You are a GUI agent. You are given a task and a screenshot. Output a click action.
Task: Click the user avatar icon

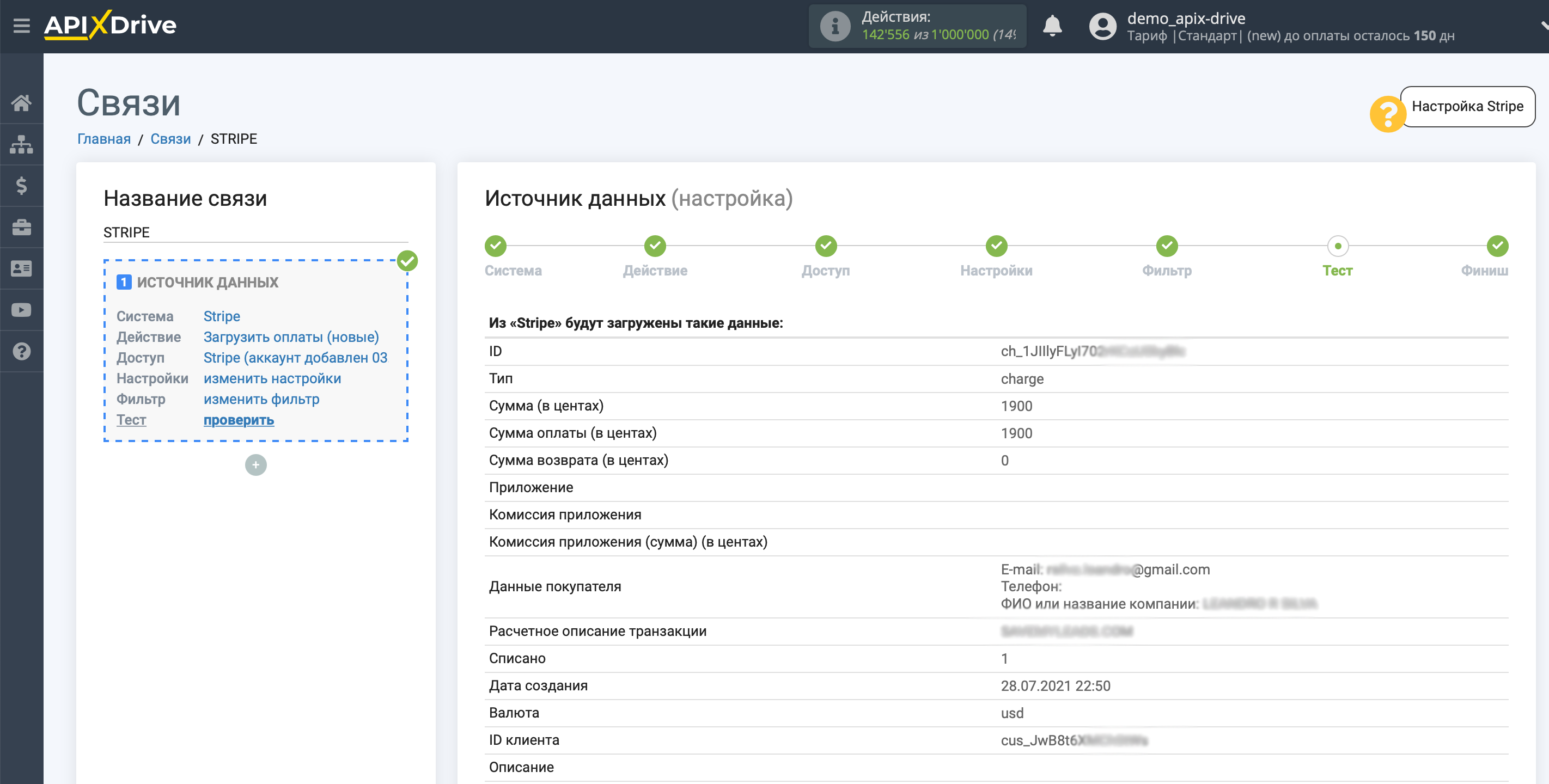[x=1103, y=27]
